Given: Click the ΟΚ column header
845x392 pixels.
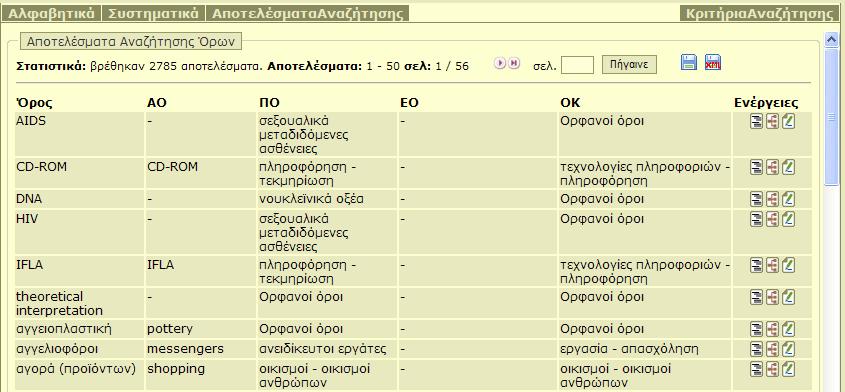Looking at the screenshot, I should [570, 102].
